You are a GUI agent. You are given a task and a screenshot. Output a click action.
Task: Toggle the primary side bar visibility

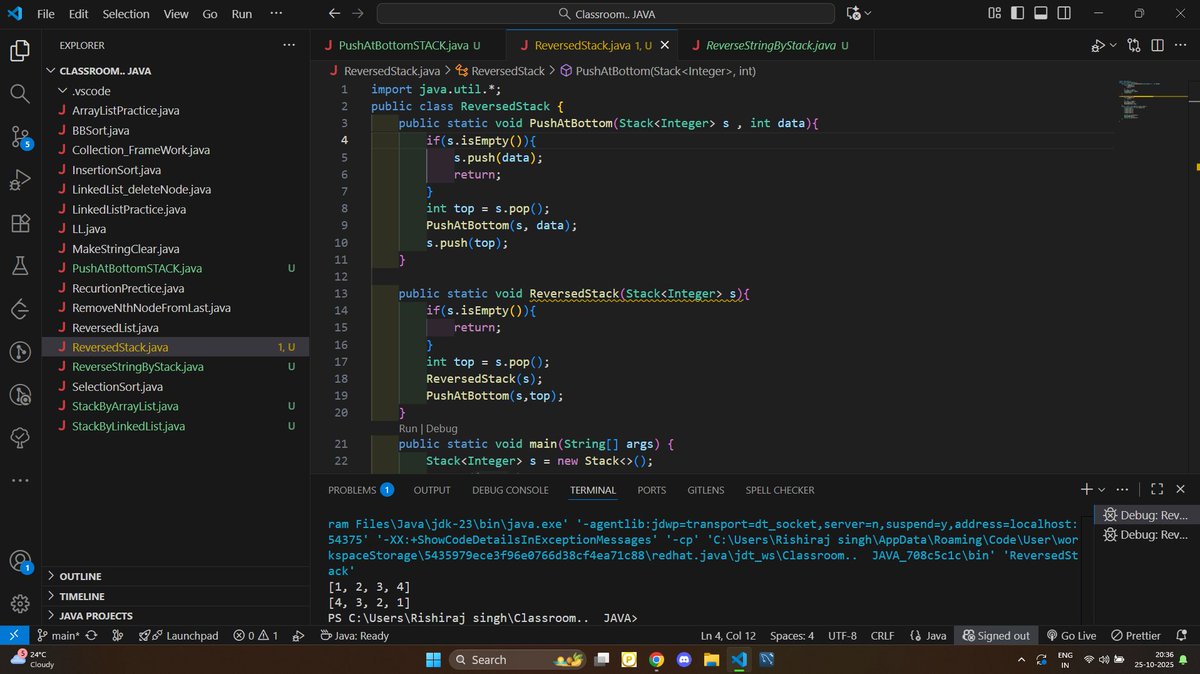(x=1017, y=13)
